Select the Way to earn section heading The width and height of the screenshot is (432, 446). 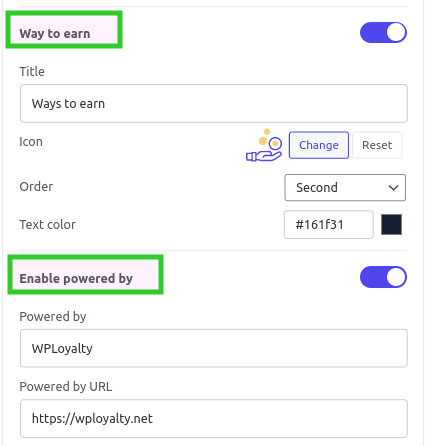point(55,34)
